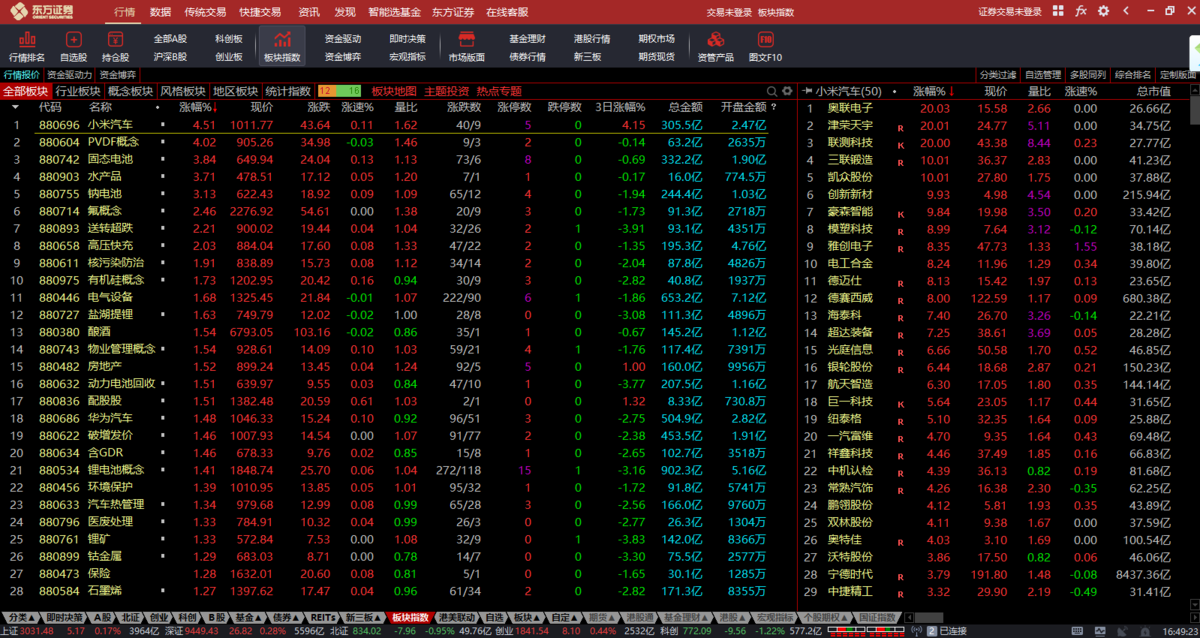Expand the 债券 bottom tab dropdown

(x=296, y=618)
